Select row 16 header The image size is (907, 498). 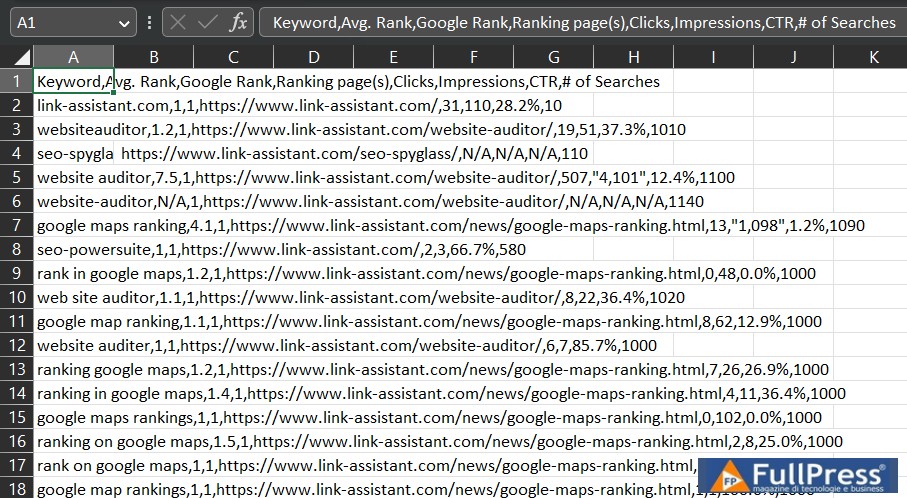click(x=17, y=441)
